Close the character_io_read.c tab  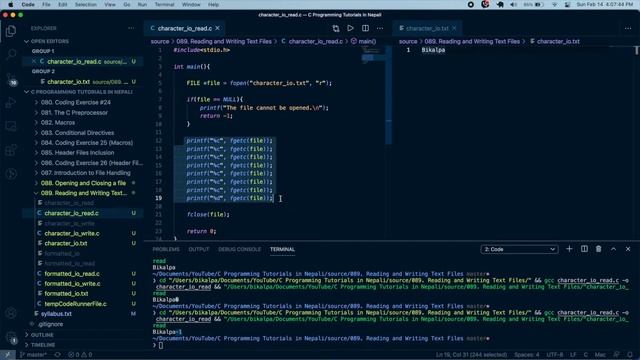click(218, 28)
